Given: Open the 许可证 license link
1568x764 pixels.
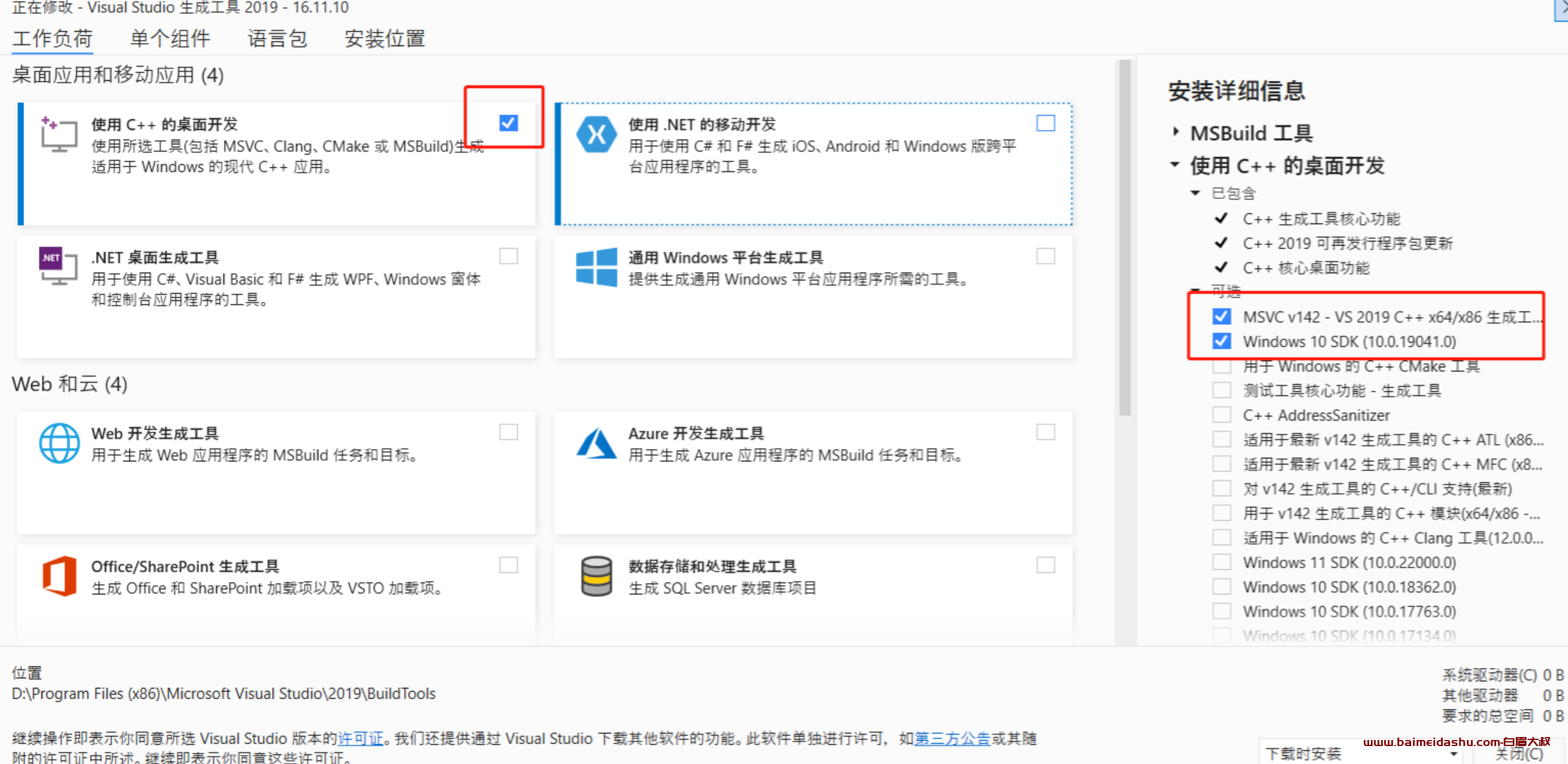Looking at the screenshot, I should [360, 738].
